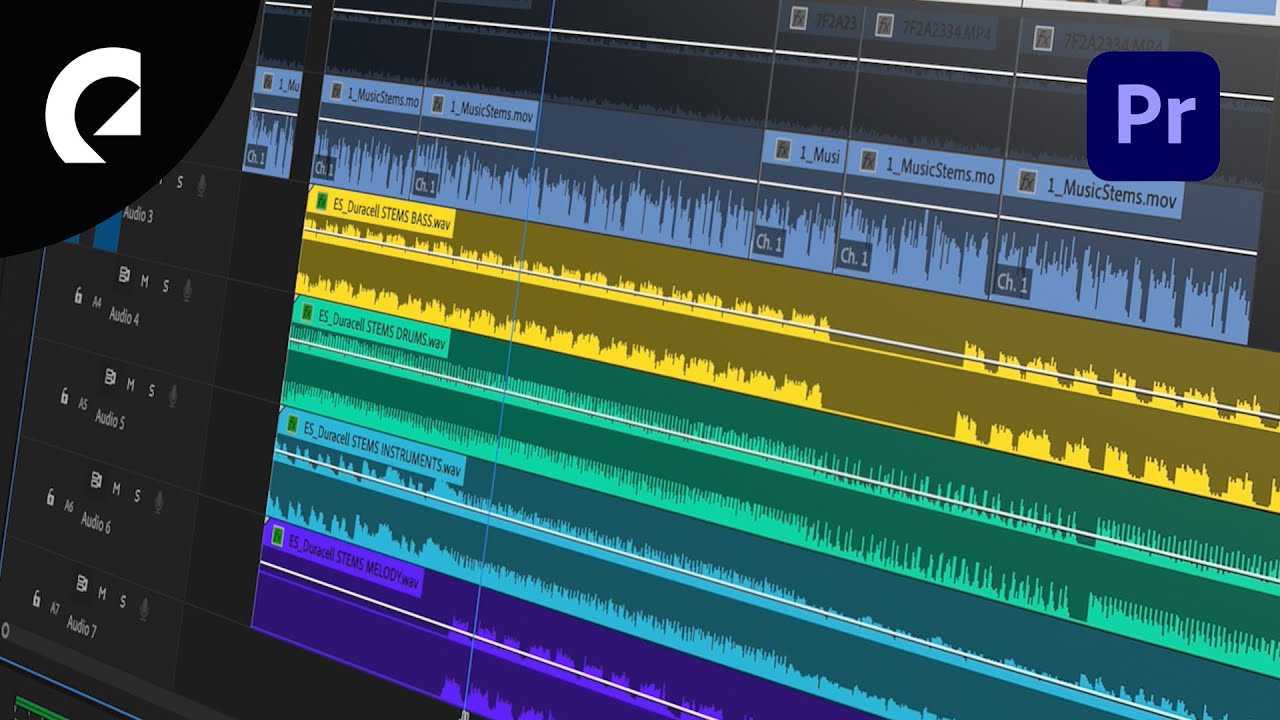
Task: Click the voice-over record mic on Audio 6
Action: pos(158,502)
